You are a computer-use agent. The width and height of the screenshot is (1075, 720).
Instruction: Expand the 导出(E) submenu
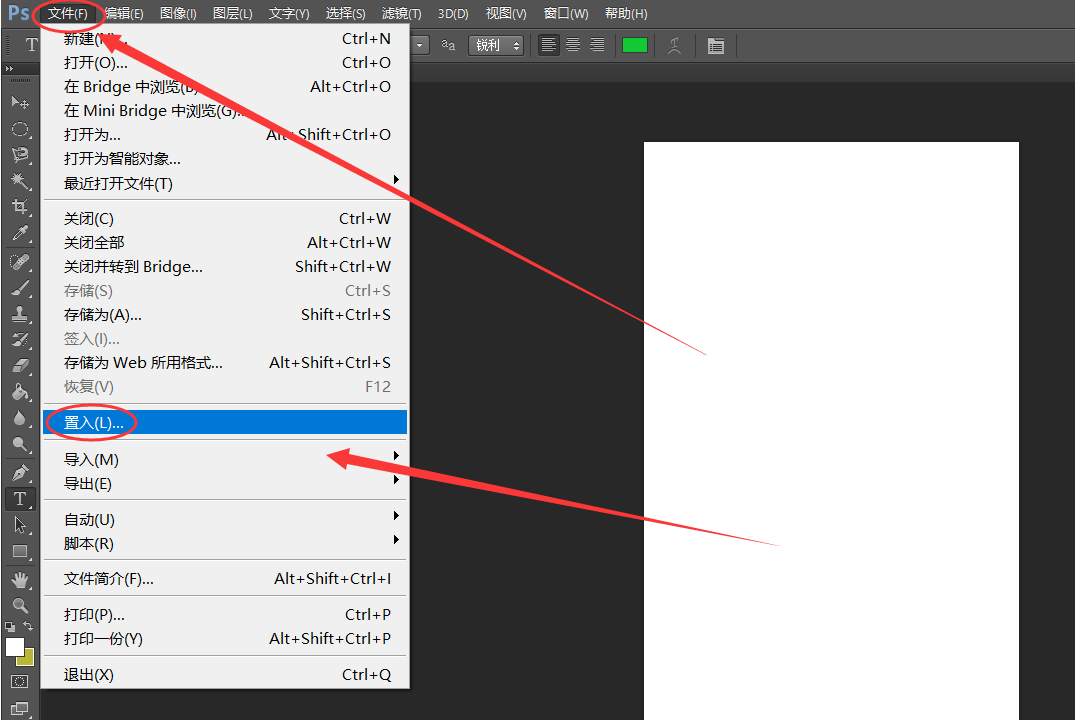[396, 480]
